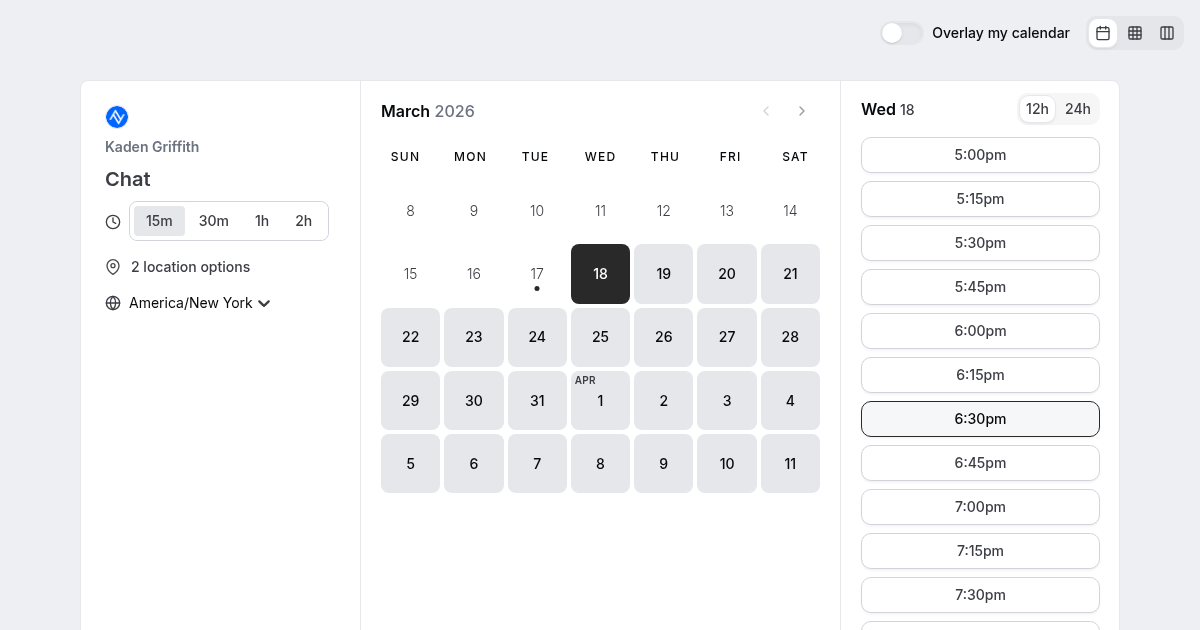Viewport: 1200px width, 630px height.
Task: Book the 6:30pm time slot
Action: click(x=980, y=419)
